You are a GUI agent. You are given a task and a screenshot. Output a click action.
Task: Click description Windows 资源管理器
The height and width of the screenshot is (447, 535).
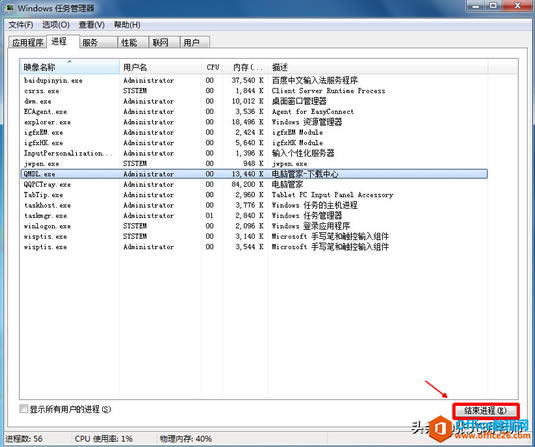pyautogui.click(x=307, y=122)
